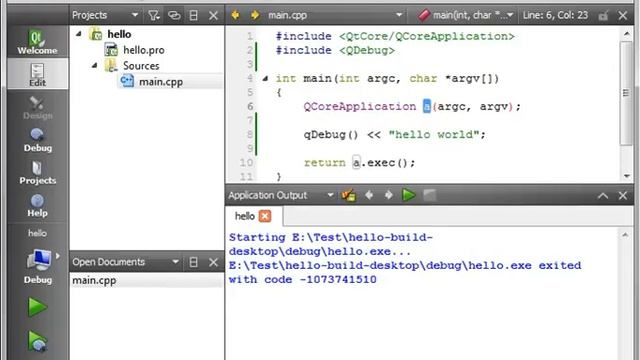640x360 pixels.
Task: Close the Open Documents panel
Action: (x=213, y=262)
